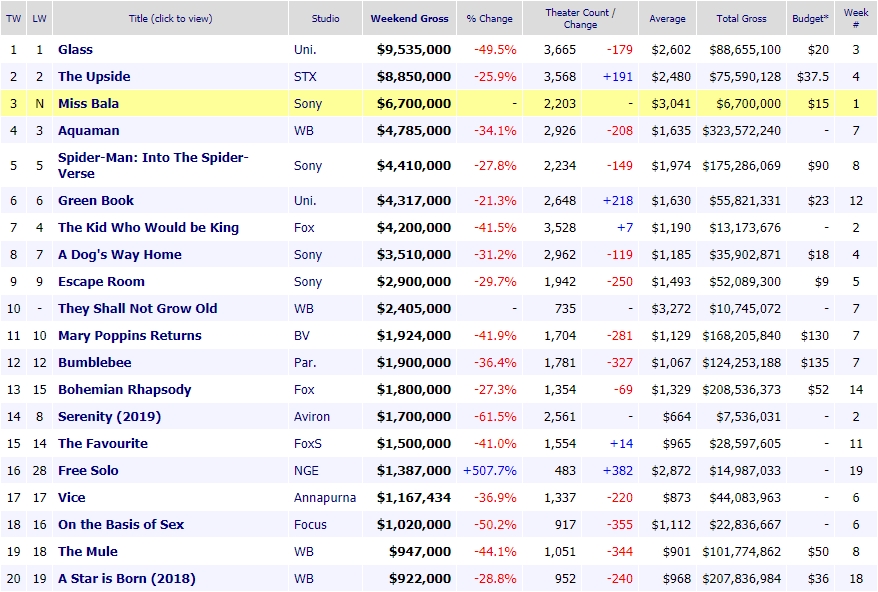Open A Dog's Way Home link

point(120,254)
